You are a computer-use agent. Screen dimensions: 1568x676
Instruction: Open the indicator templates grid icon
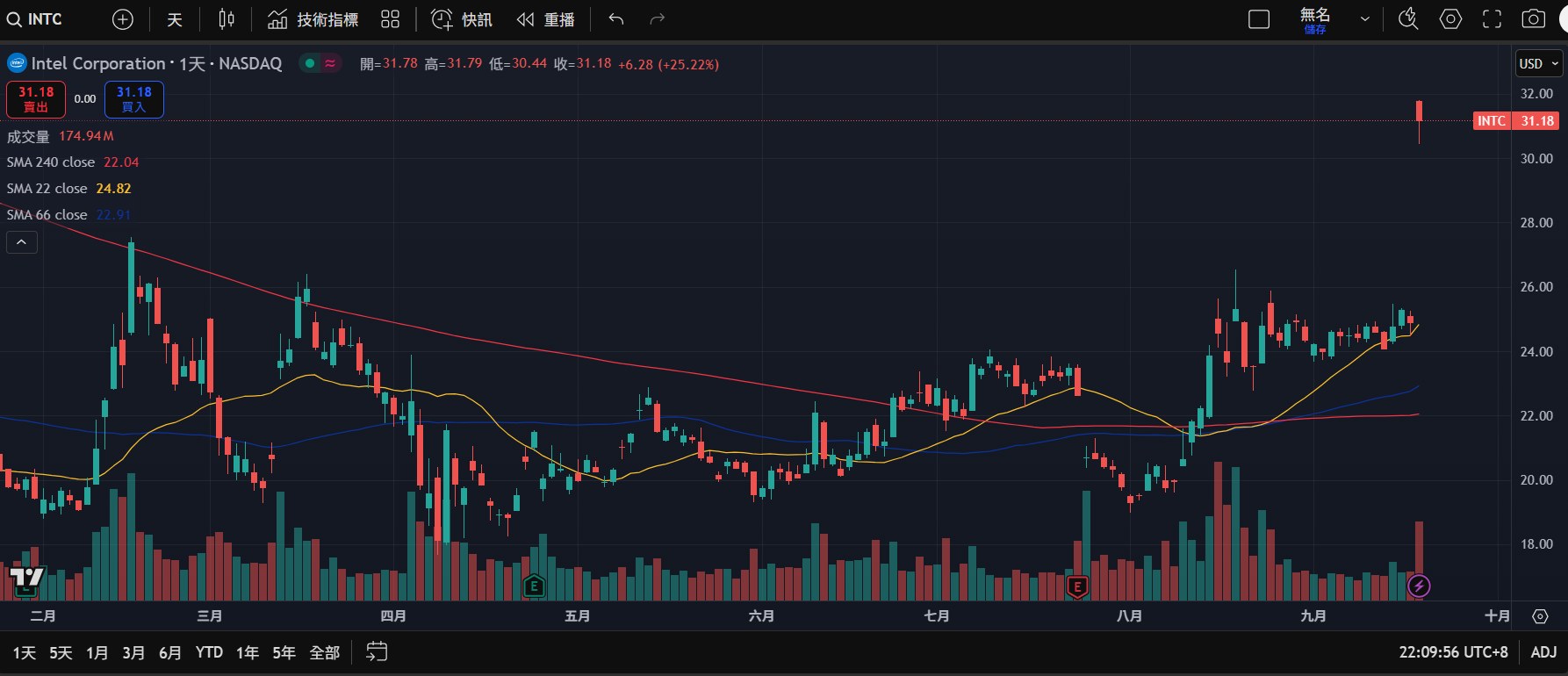(x=391, y=19)
